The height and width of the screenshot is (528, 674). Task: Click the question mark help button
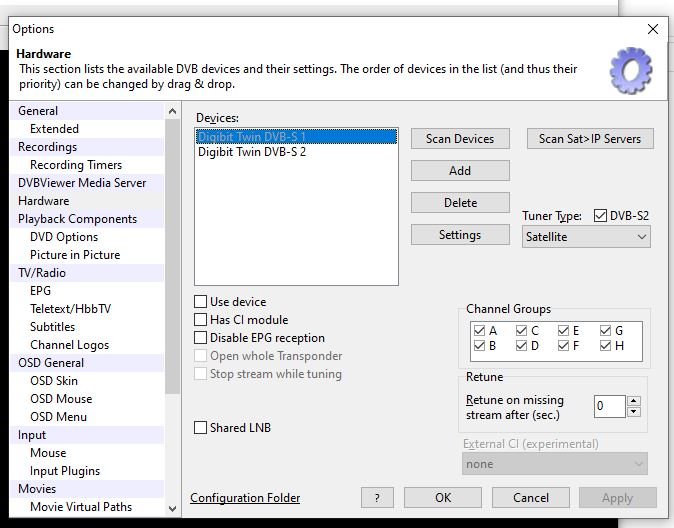pyautogui.click(x=376, y=498)
